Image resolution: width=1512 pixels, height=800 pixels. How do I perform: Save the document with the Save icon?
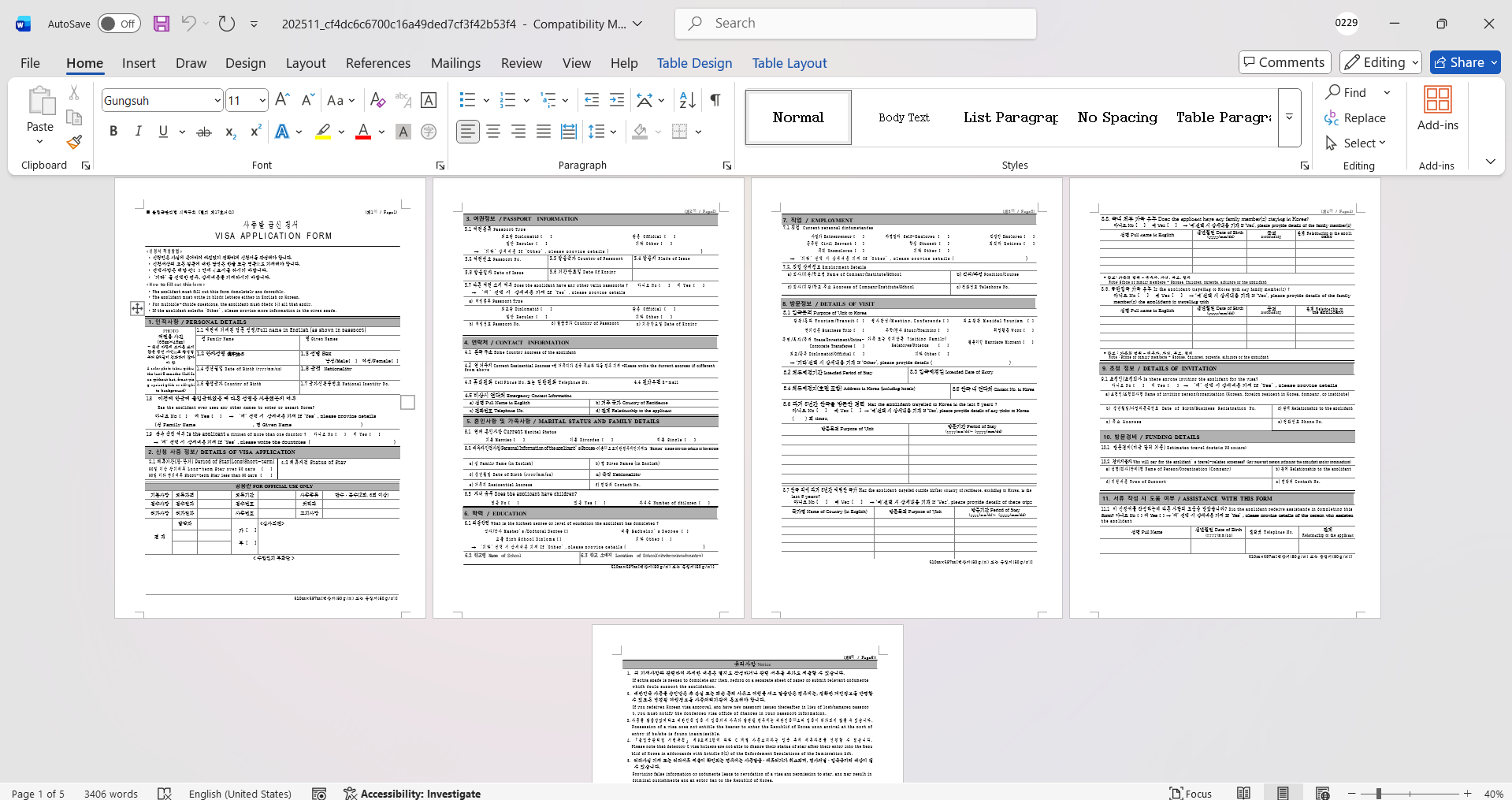click(x=162, y=24)
